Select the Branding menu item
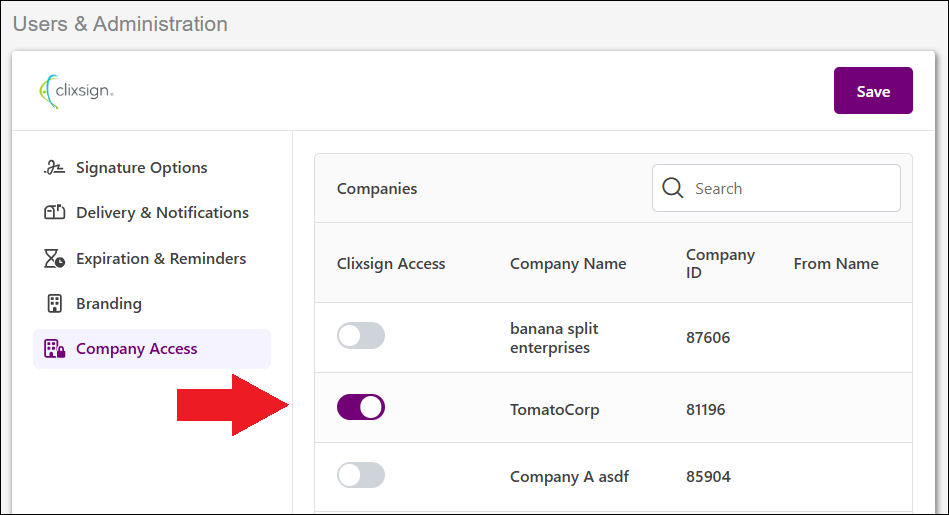949x515 pixels. tap(152, 303)
